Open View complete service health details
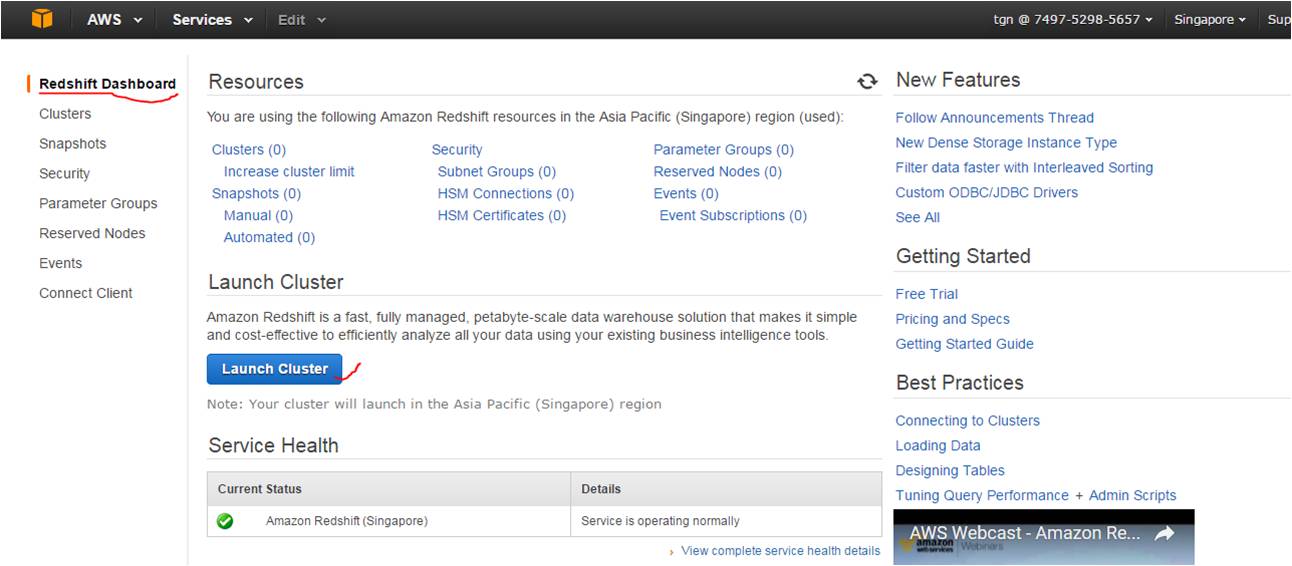This screenshot has height=566, width=1292. point(781,551)
